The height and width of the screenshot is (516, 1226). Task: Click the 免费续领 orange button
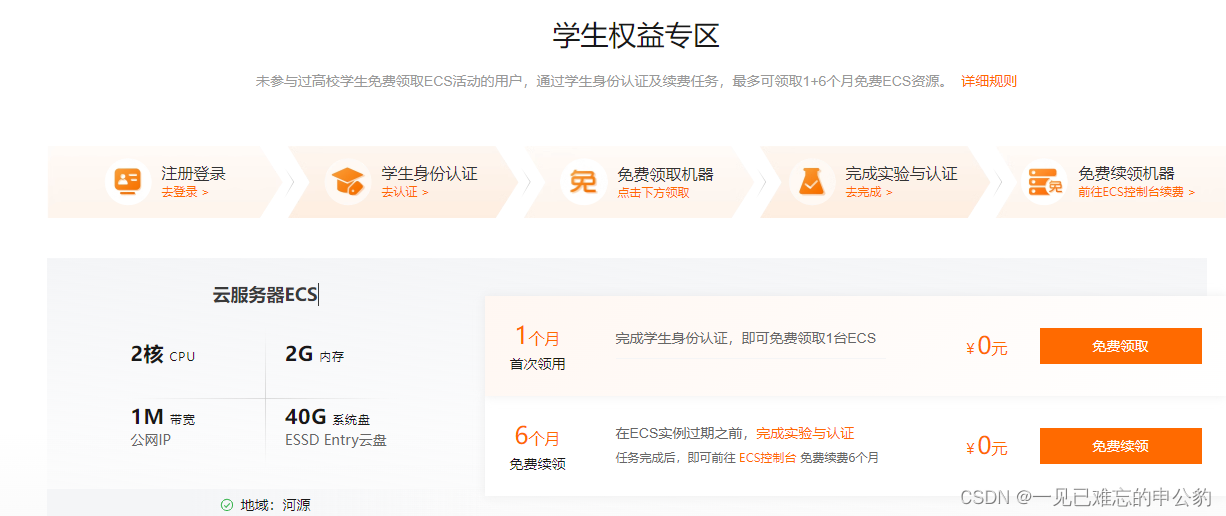(x=1121, y=446)
